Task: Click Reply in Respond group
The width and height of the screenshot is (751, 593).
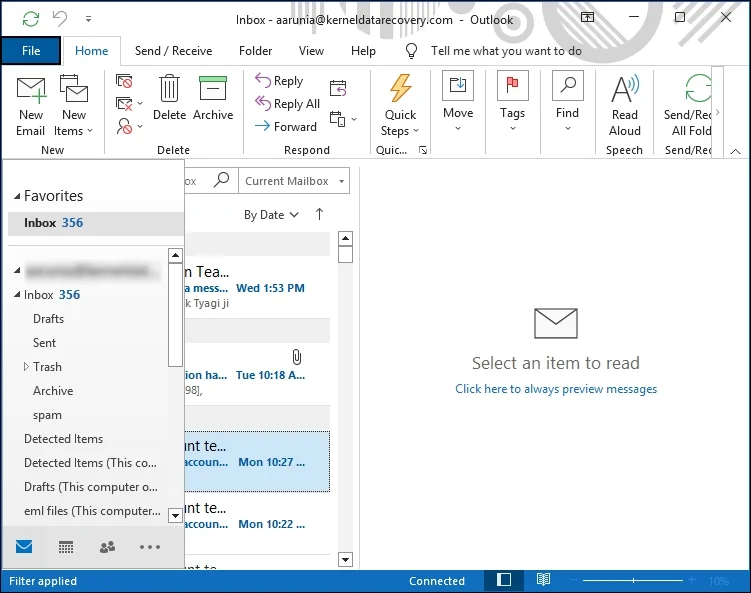Action: coord(279,80)
